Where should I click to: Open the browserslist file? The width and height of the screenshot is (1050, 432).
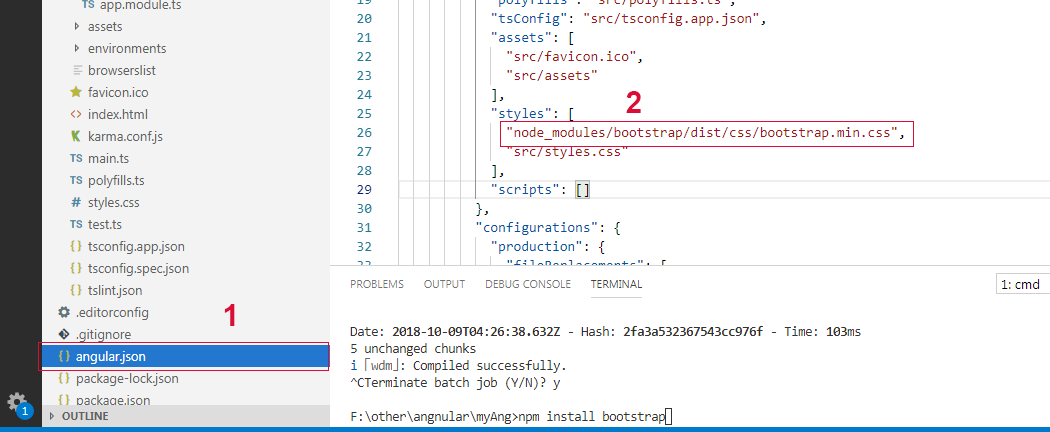click(x=121, y=70)
